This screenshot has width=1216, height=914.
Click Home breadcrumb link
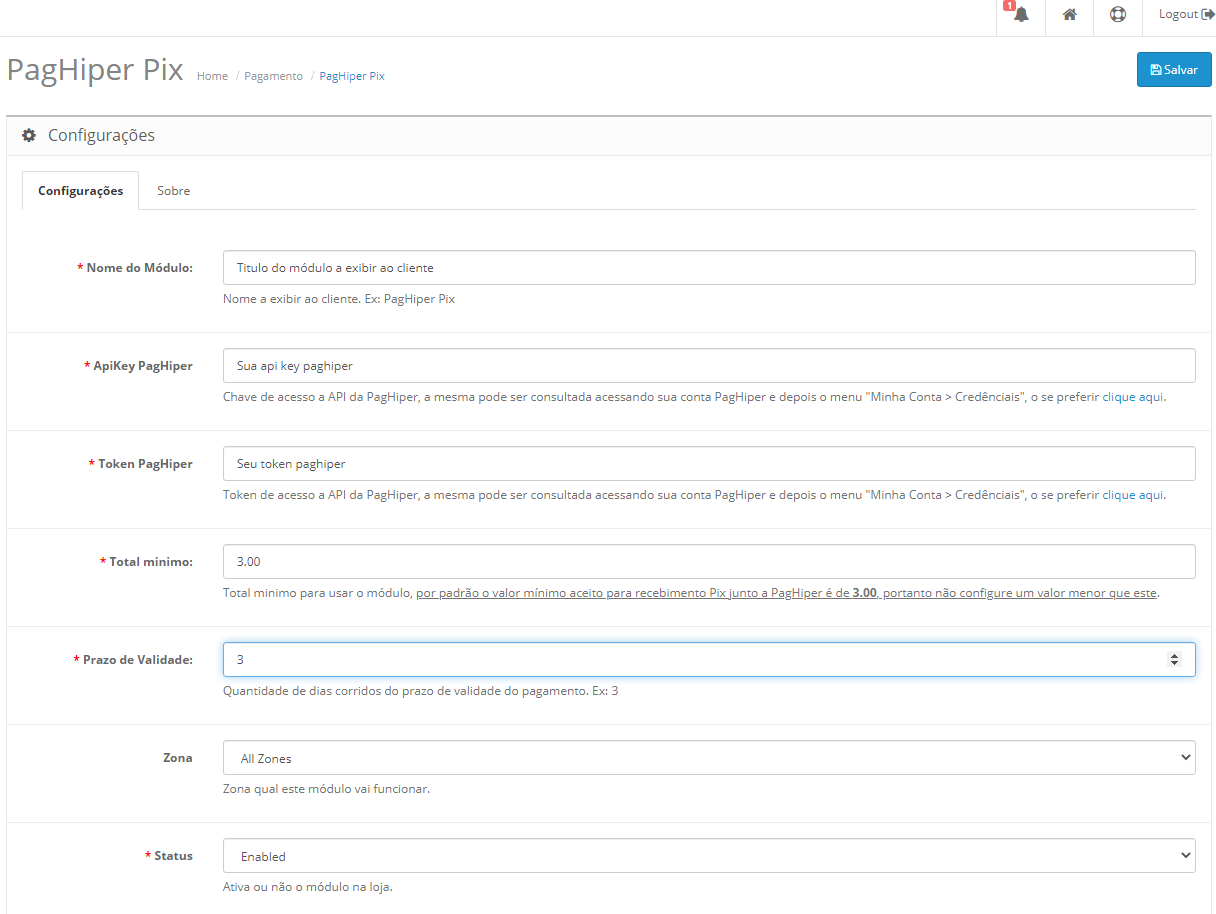pos(212,76)
